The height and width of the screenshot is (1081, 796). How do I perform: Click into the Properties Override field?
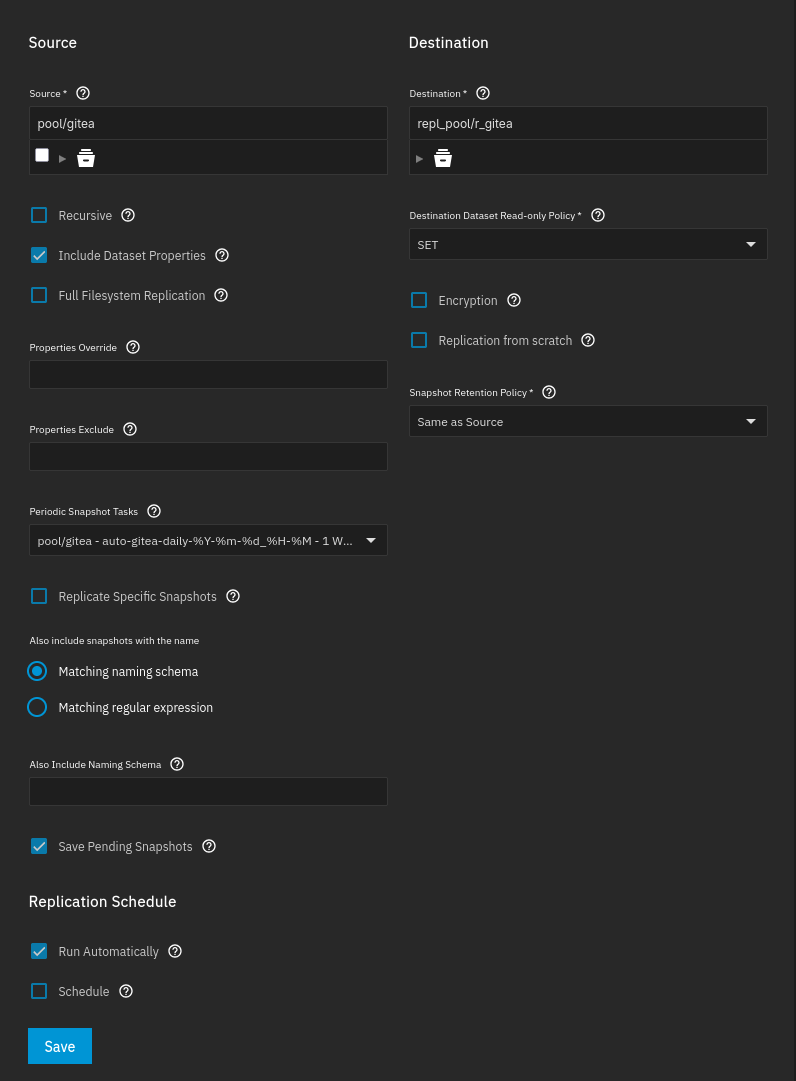[208, 374]
